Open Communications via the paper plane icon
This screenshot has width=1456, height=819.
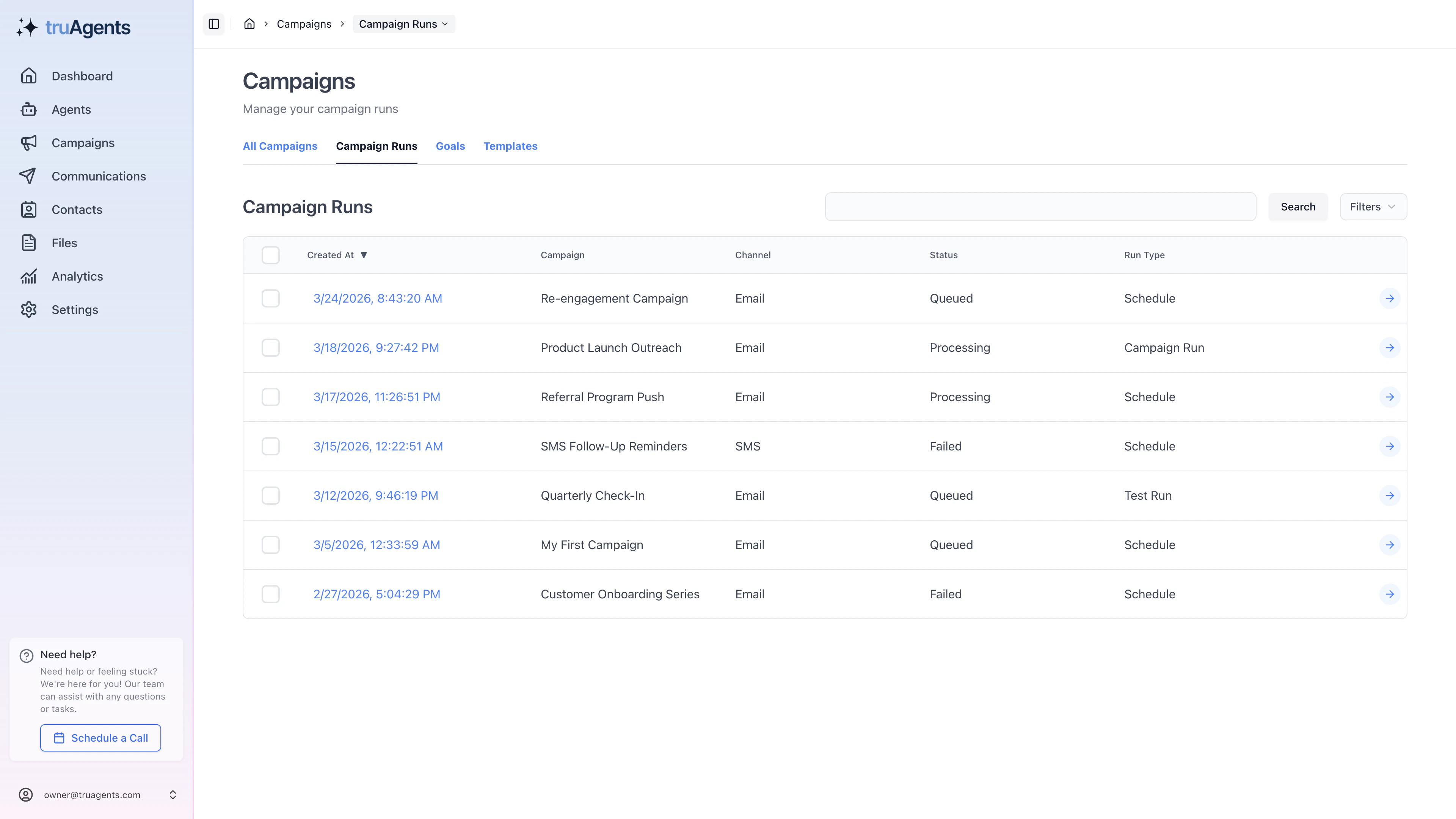[29, 176]
